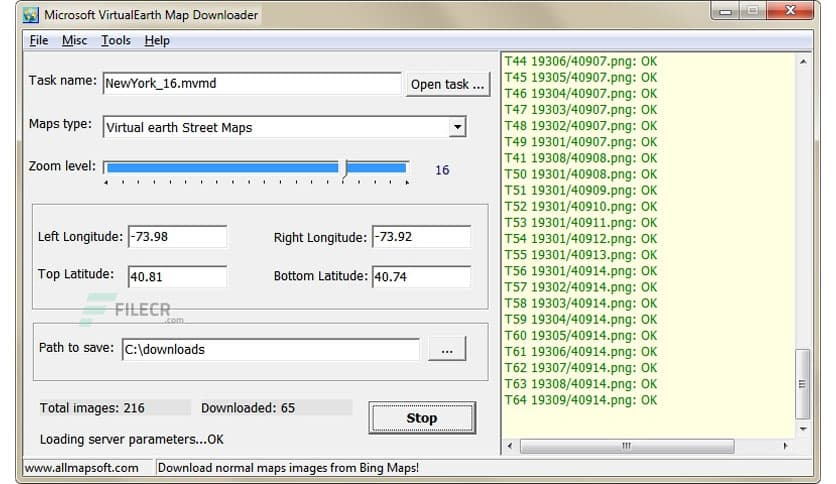Click log line T45 19305/40907.png: OK
Image resolution: width=836 pixels, height=484 pixels.
click(x=581, y=78)
